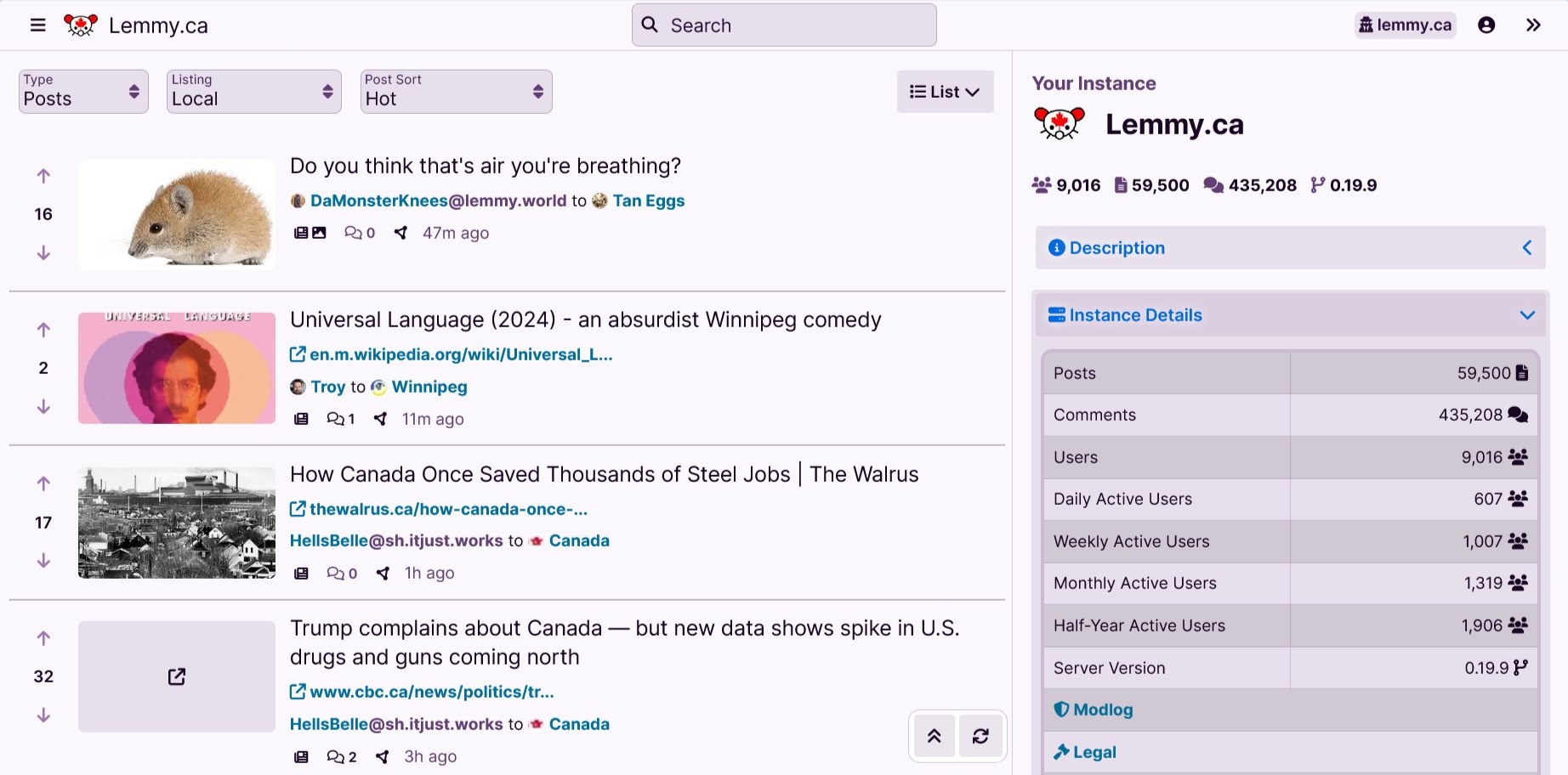Expand the Description section
The image size is (1568, 775).
[1290, 248]
